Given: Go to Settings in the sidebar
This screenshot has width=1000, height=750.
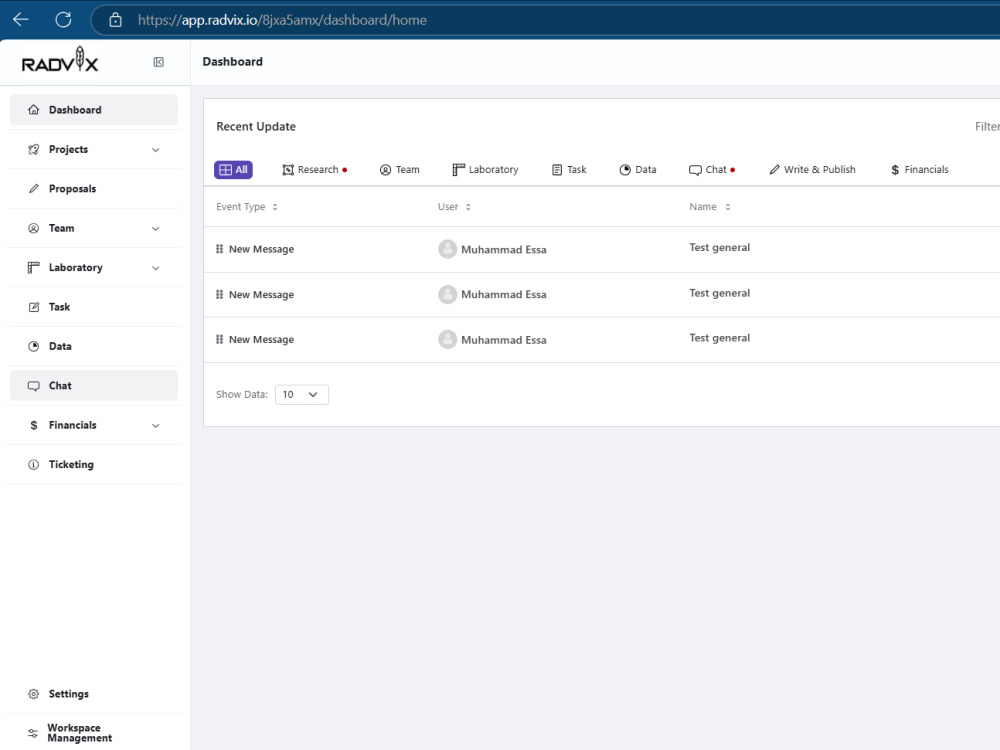Looking at the screenshot, I should coord(94,694).
